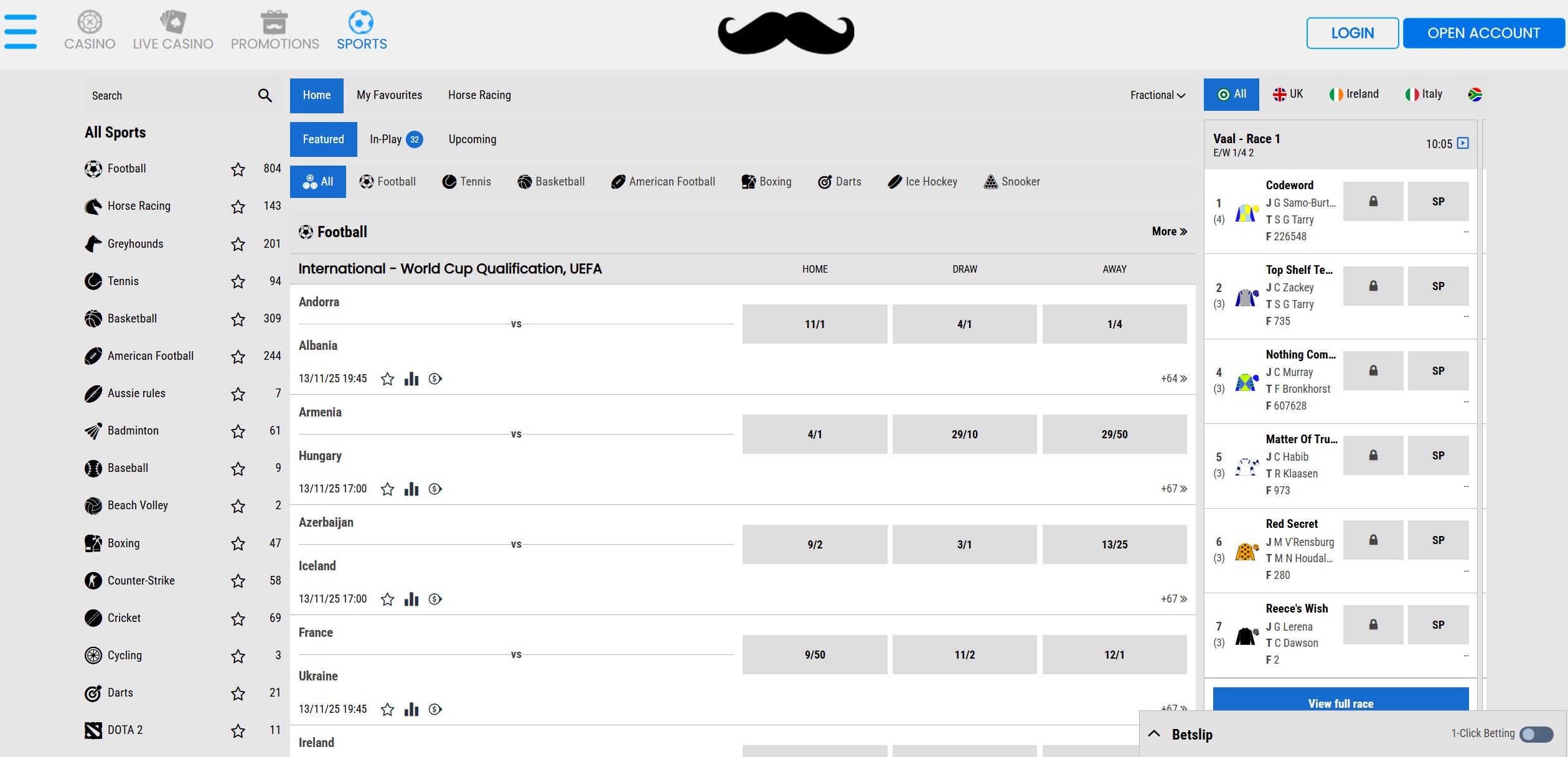Expand +64 markets for Andorra vs Albania
This screenshot has width=1568, height=757.
point(1173,378)
